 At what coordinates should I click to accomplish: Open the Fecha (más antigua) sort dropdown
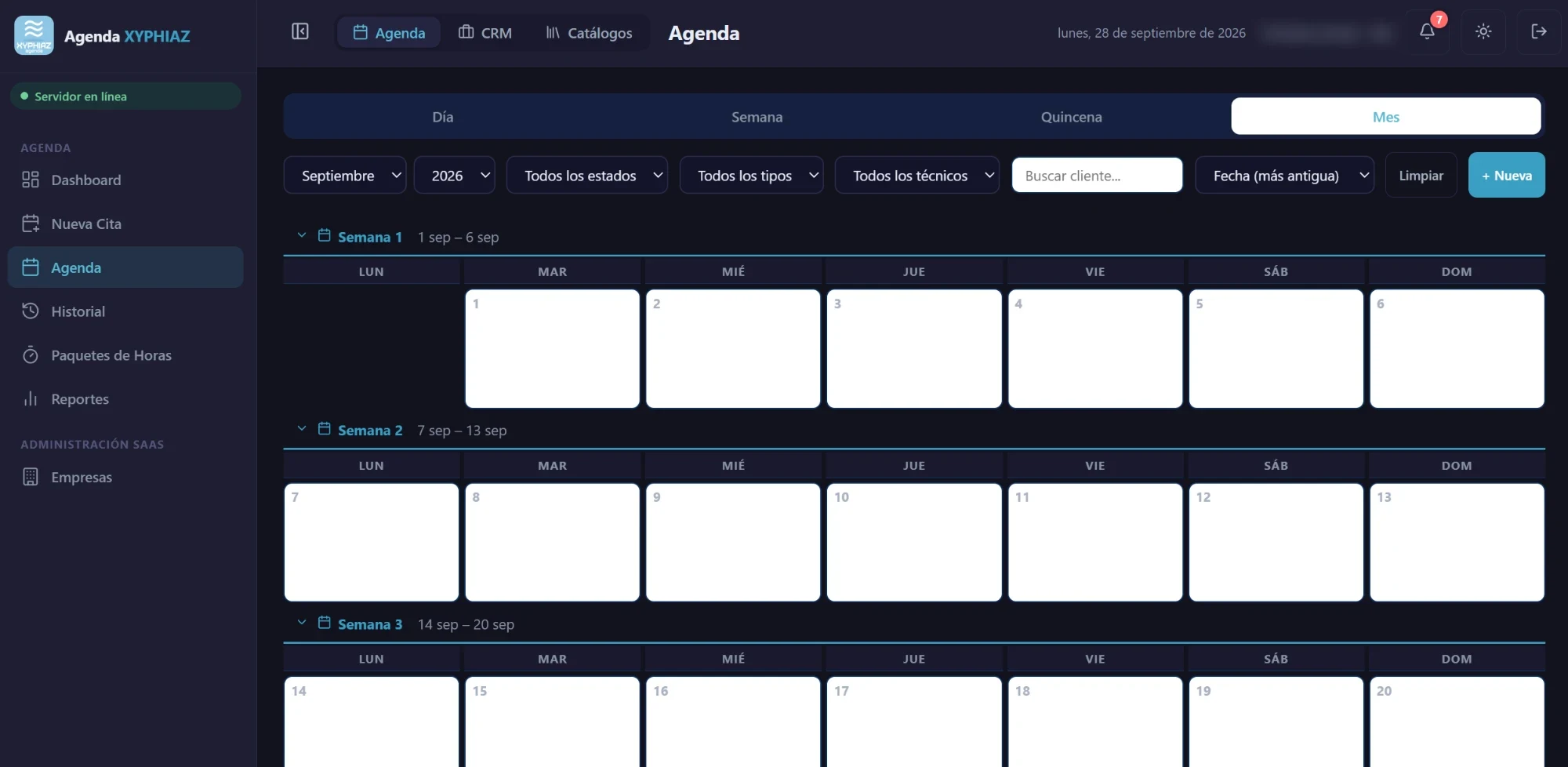(x=1284, y=175)
